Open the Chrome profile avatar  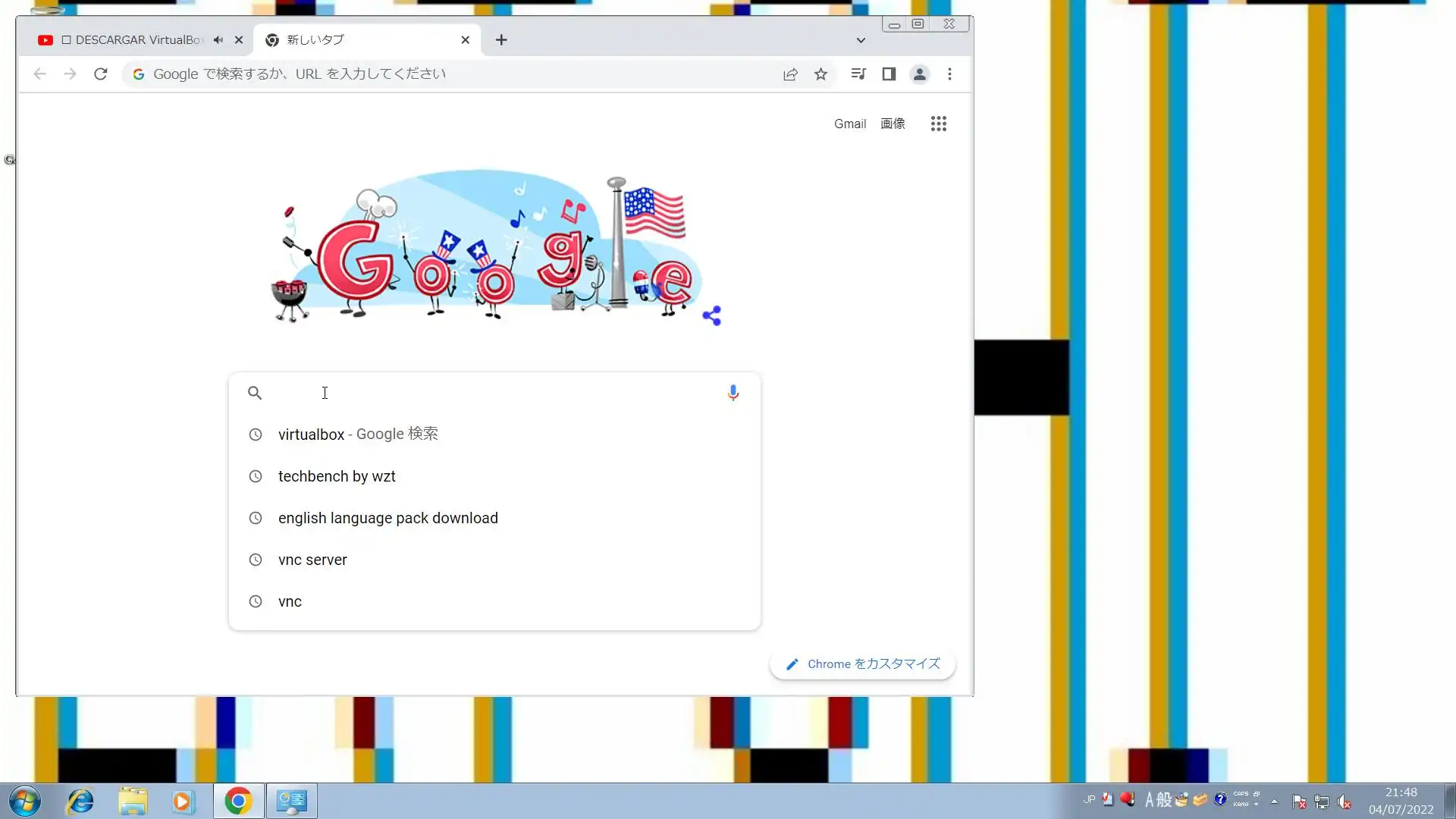click(x=919, y=74)
